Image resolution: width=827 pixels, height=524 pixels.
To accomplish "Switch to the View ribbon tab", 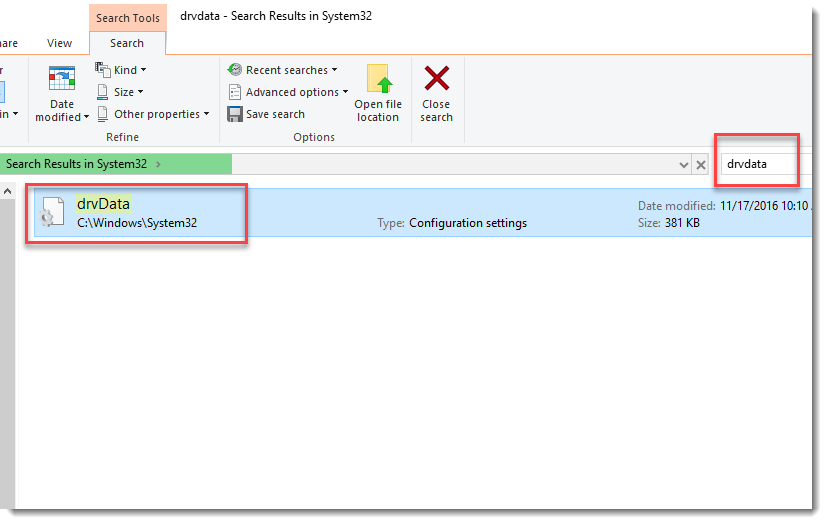I will tap(60, 43).
